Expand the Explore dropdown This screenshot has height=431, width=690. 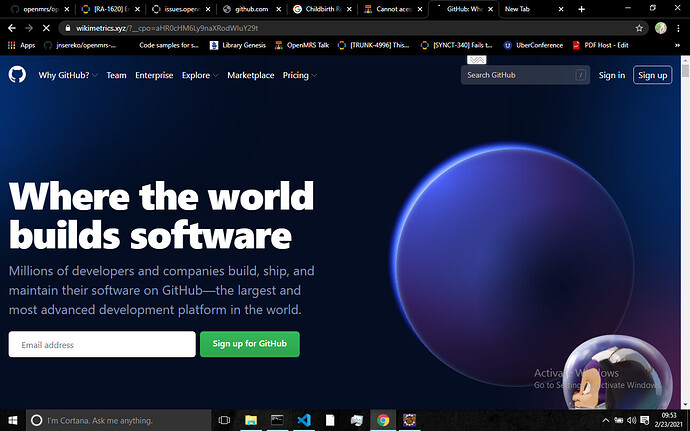pos(199,75)
